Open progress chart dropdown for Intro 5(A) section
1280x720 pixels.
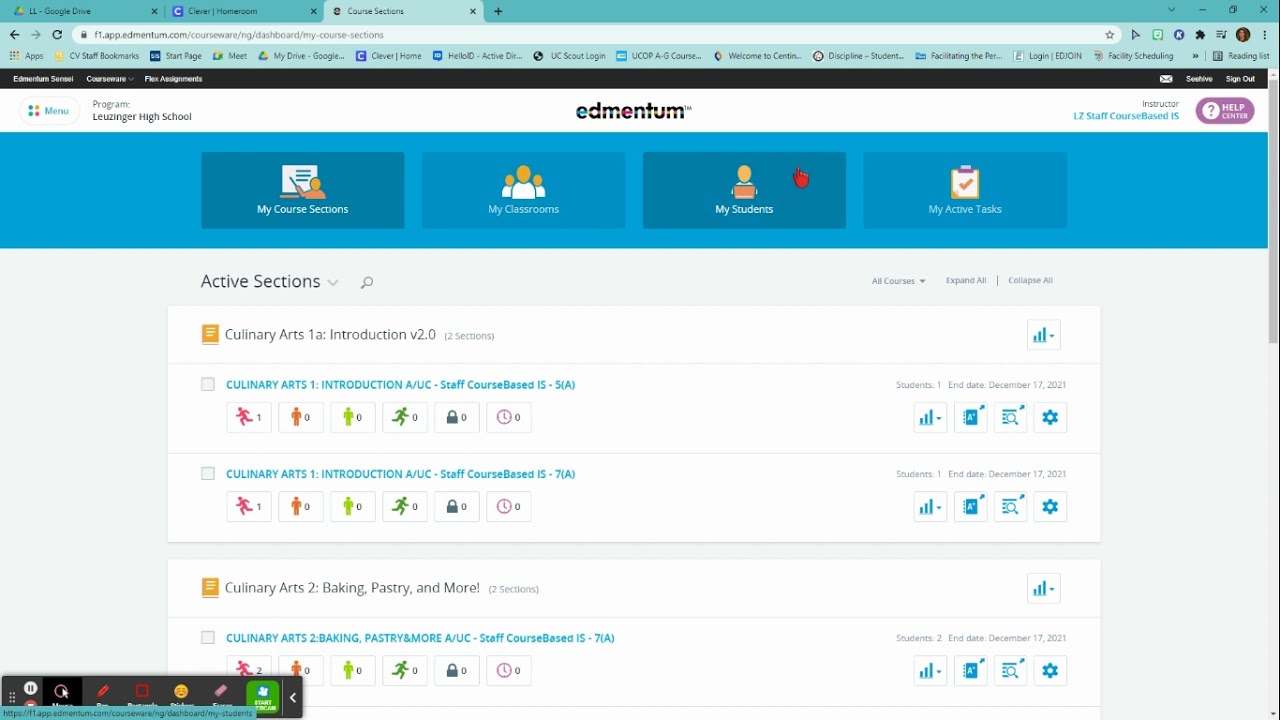(x=930, y=417)
